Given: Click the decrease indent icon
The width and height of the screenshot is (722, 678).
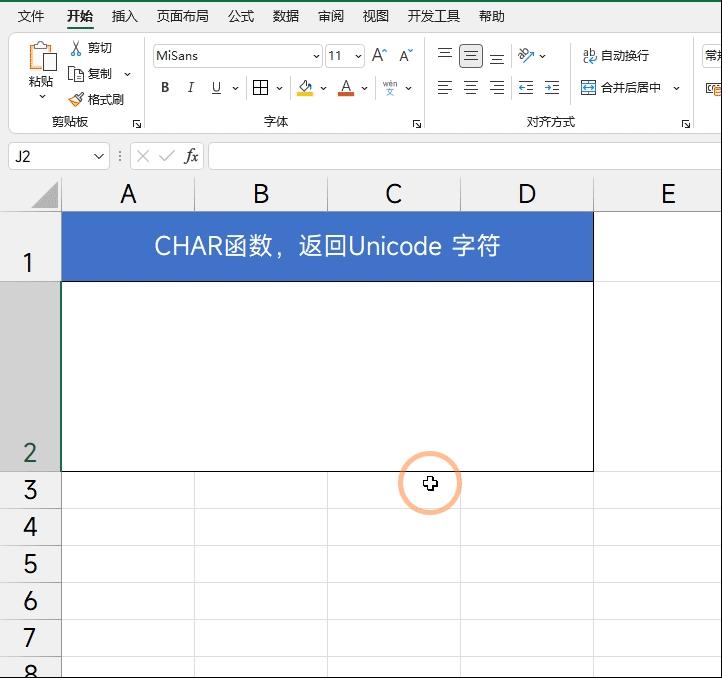Looking at the screenshot, I should pos(526,88).
